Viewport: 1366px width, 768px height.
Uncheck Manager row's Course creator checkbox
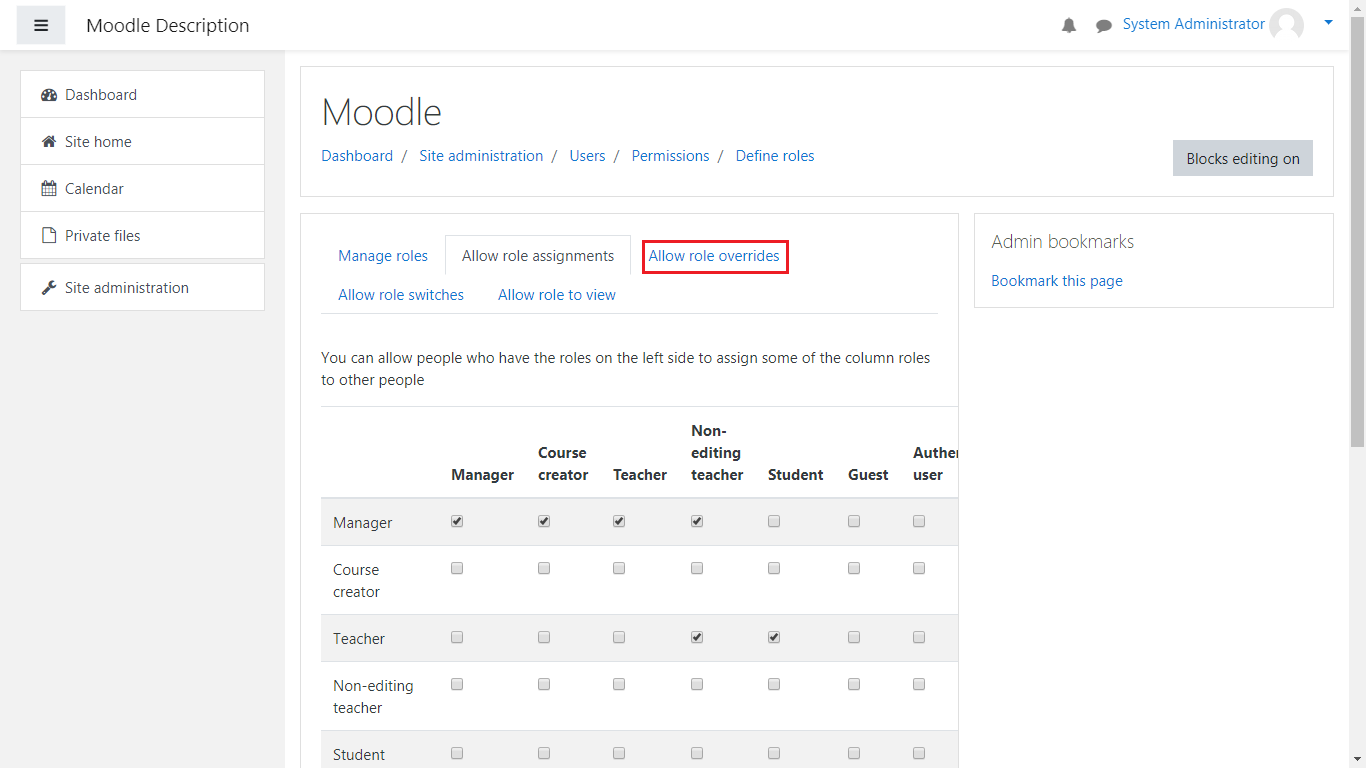544,521
